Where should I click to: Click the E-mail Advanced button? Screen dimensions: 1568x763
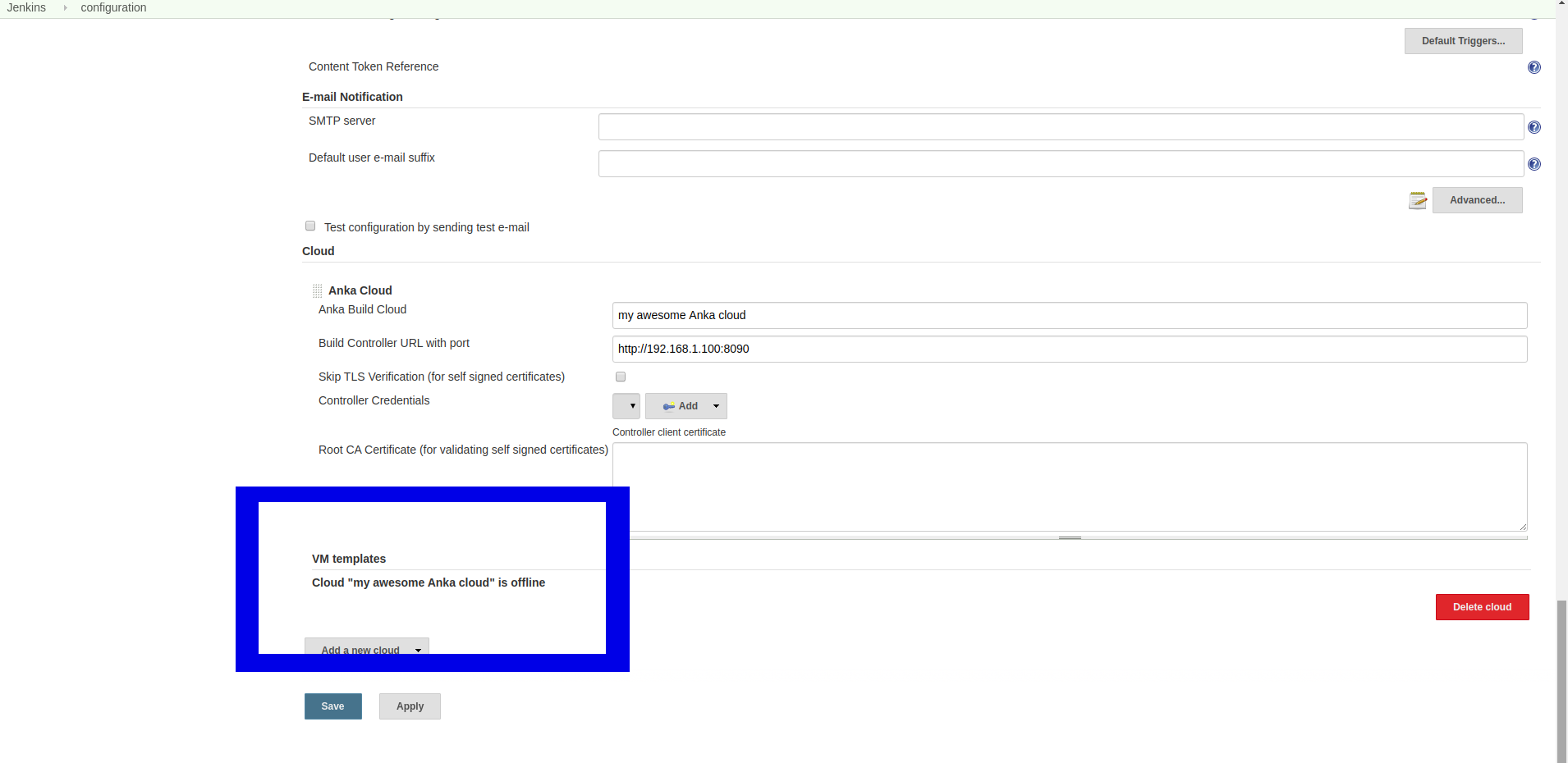pos(1478,200)
